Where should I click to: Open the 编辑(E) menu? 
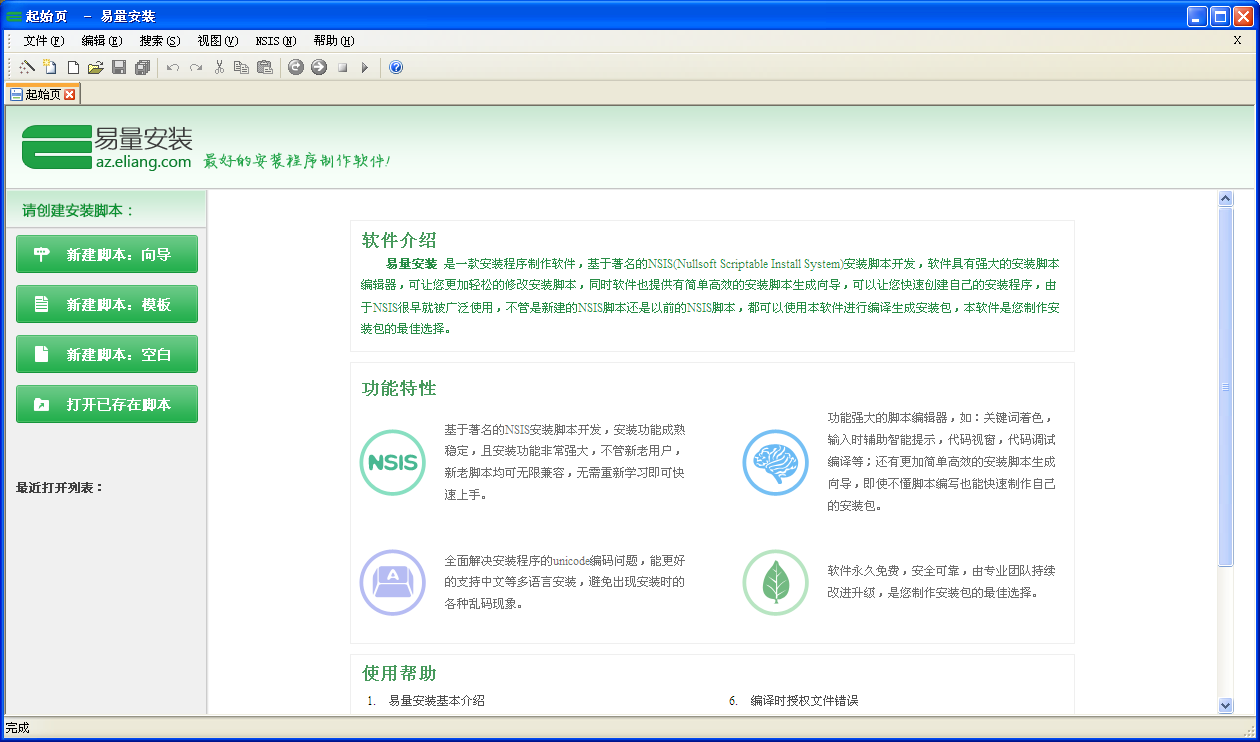pos(102,41)
